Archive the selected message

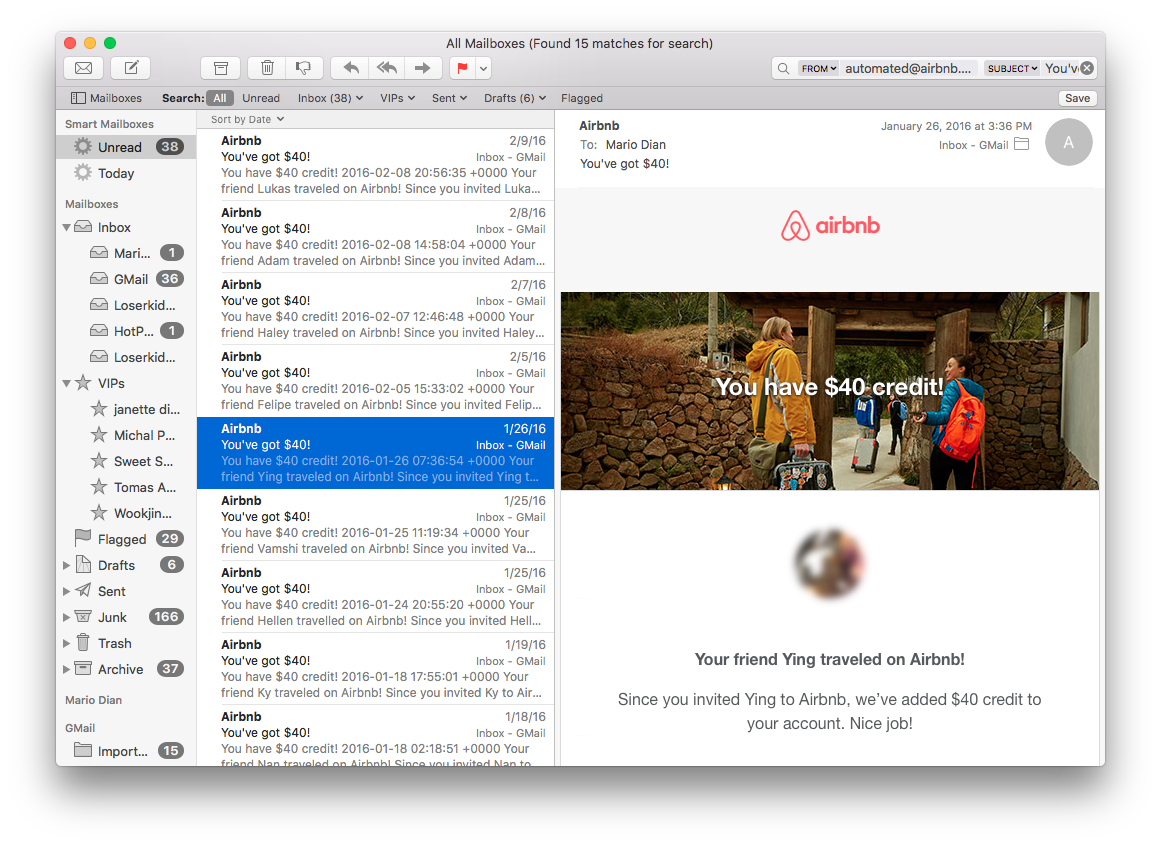(x=221, y=68)
